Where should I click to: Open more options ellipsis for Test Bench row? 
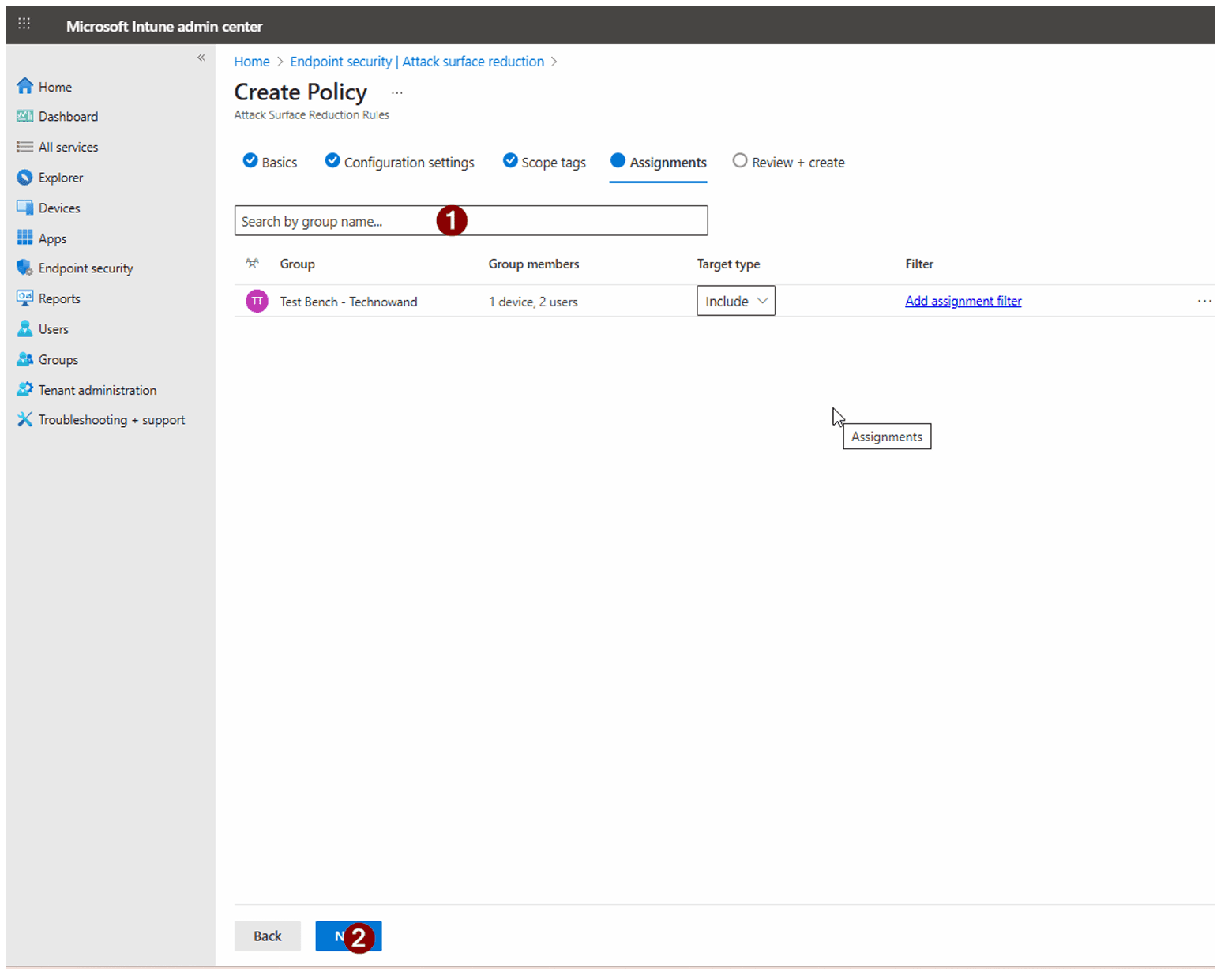pos(1204,301)
